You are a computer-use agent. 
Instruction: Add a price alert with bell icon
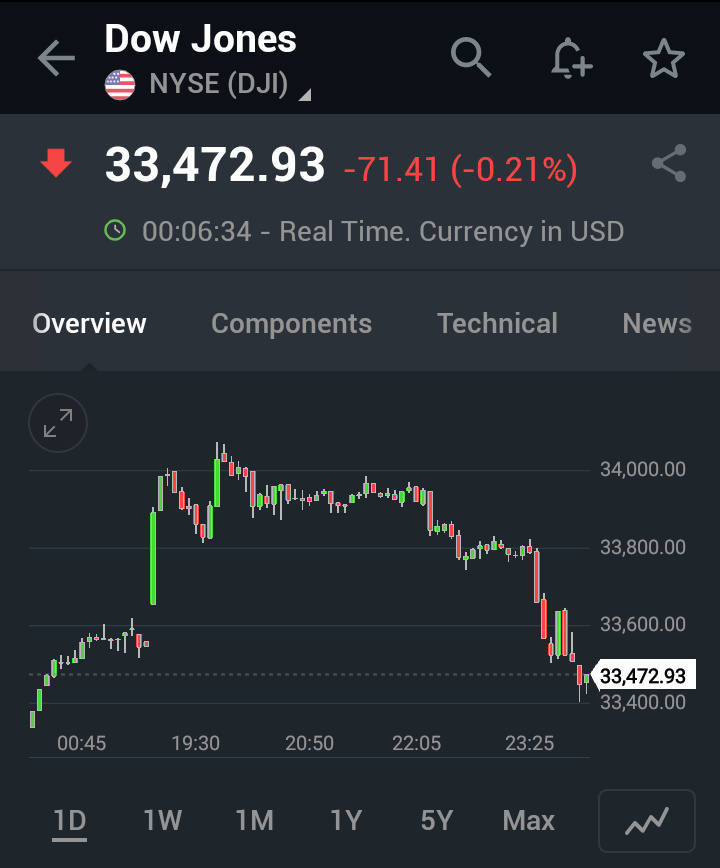tap(571, 58)
